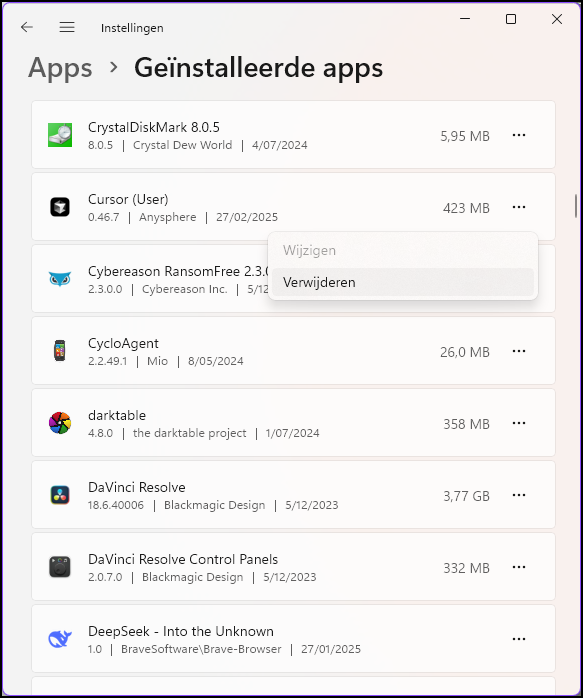Open more options for DaVinci Resolve Control Panels

[519, 568]
